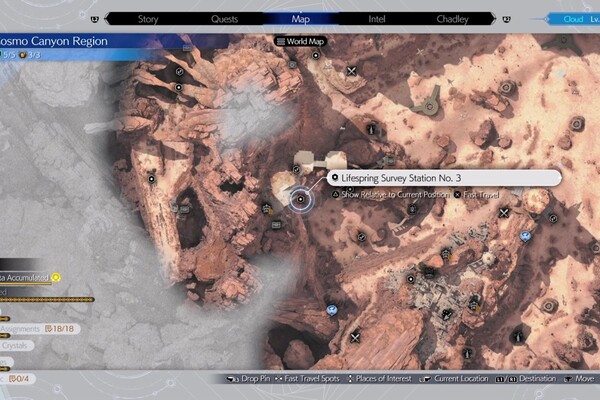600x400 pixels.
Task: Open the World Map button
Action: pyautogui.click(x=300, y=41)
